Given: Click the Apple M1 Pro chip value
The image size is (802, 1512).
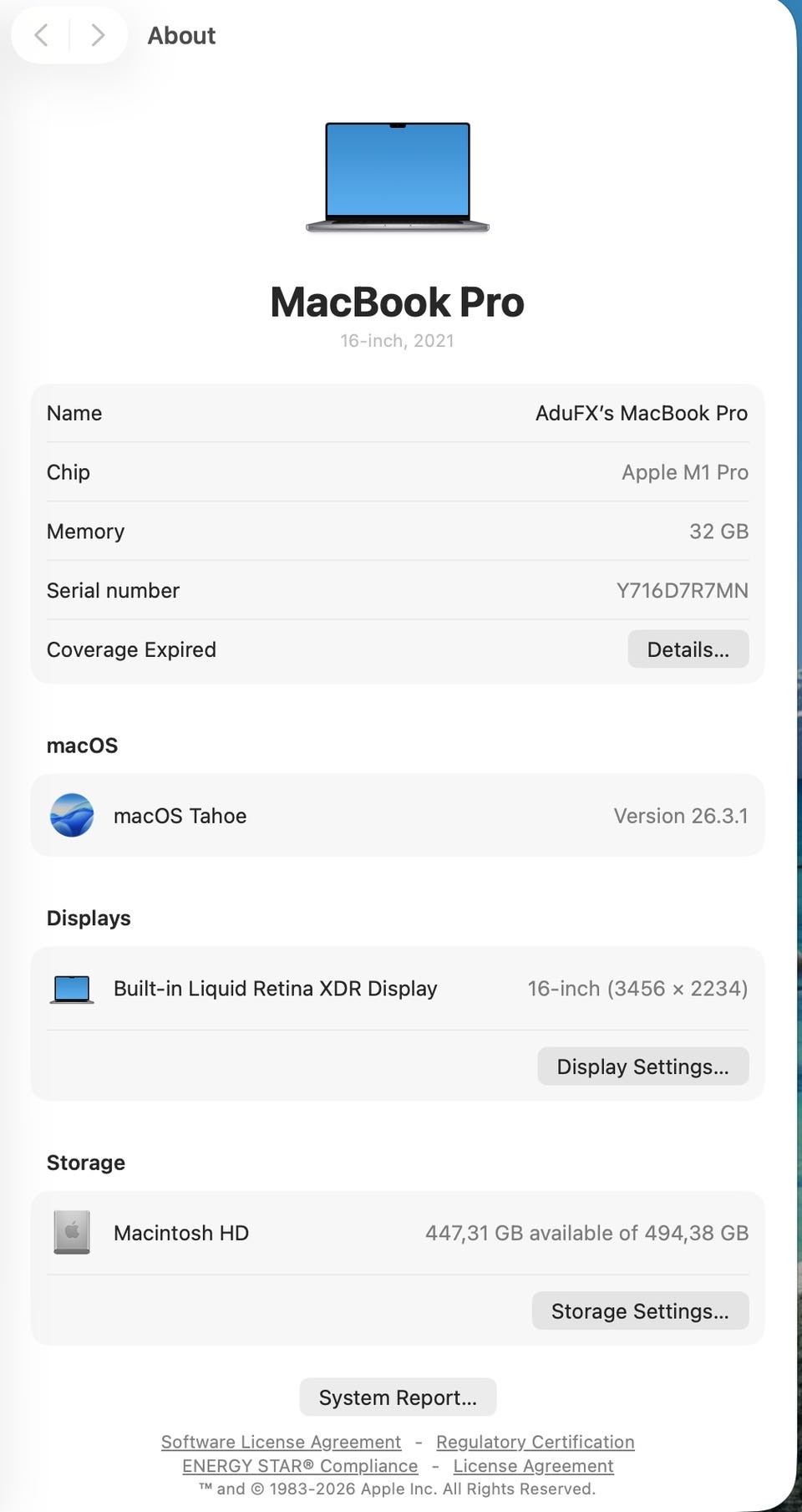Looking at the screenshot, I should coord(684,472).
